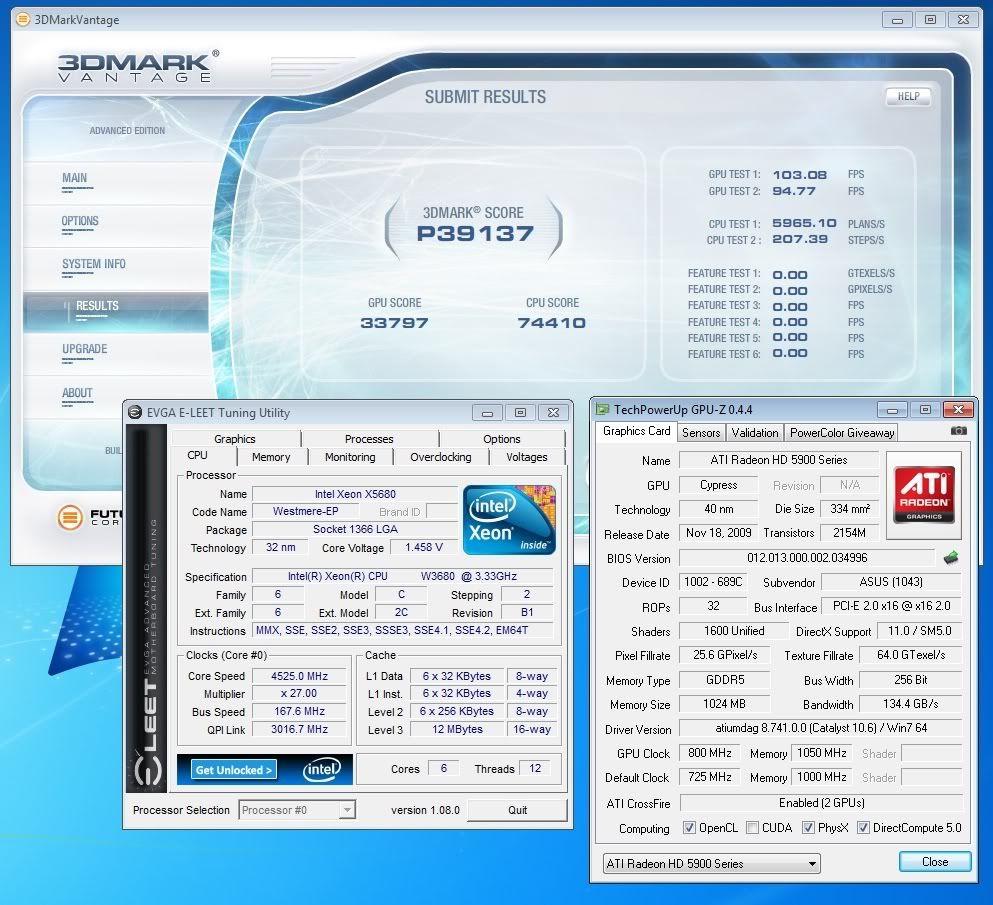This screenshot has height=905, width=993.
Task: Select the Graphics Card tab in GPU-Z
Action: [636, 431]
